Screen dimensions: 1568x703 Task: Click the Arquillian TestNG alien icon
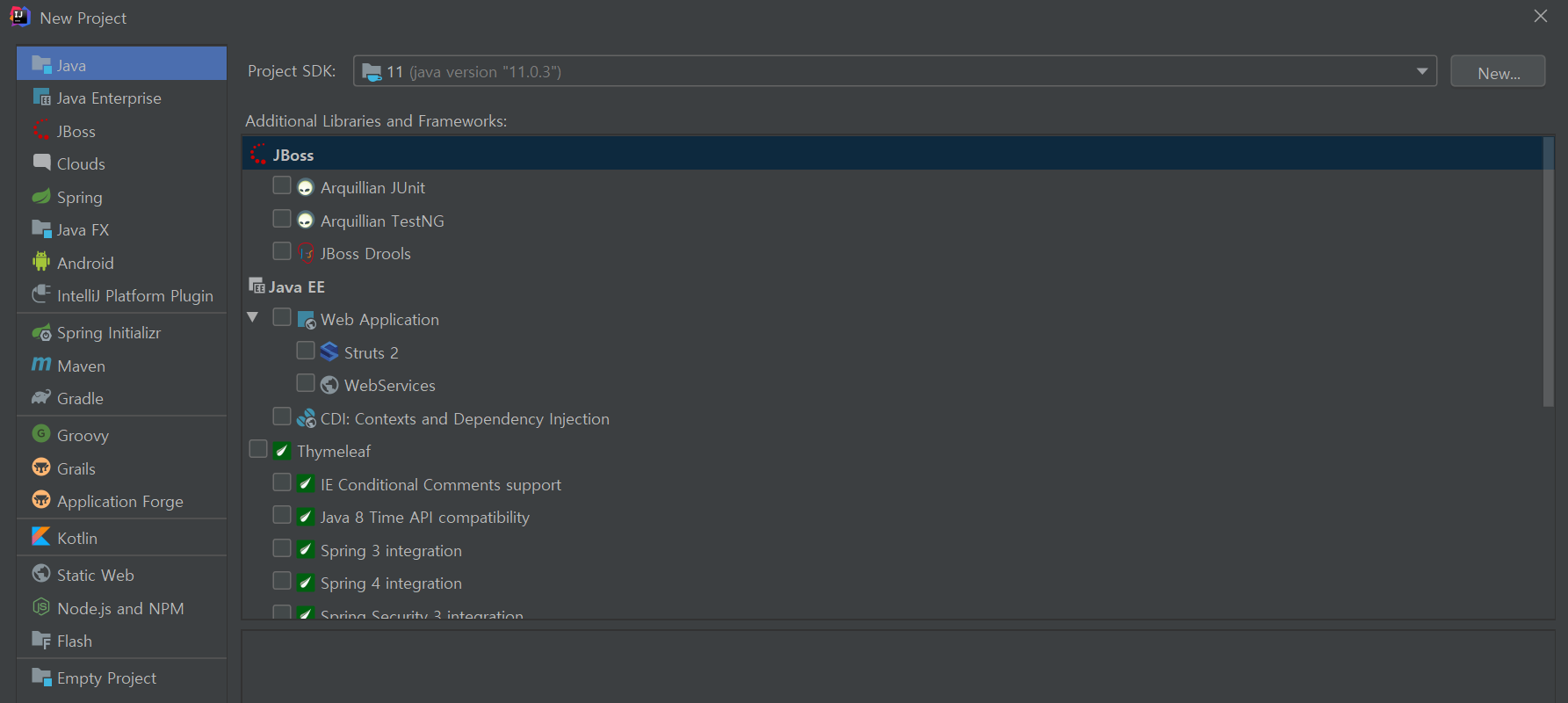click(x=306, y=221)
